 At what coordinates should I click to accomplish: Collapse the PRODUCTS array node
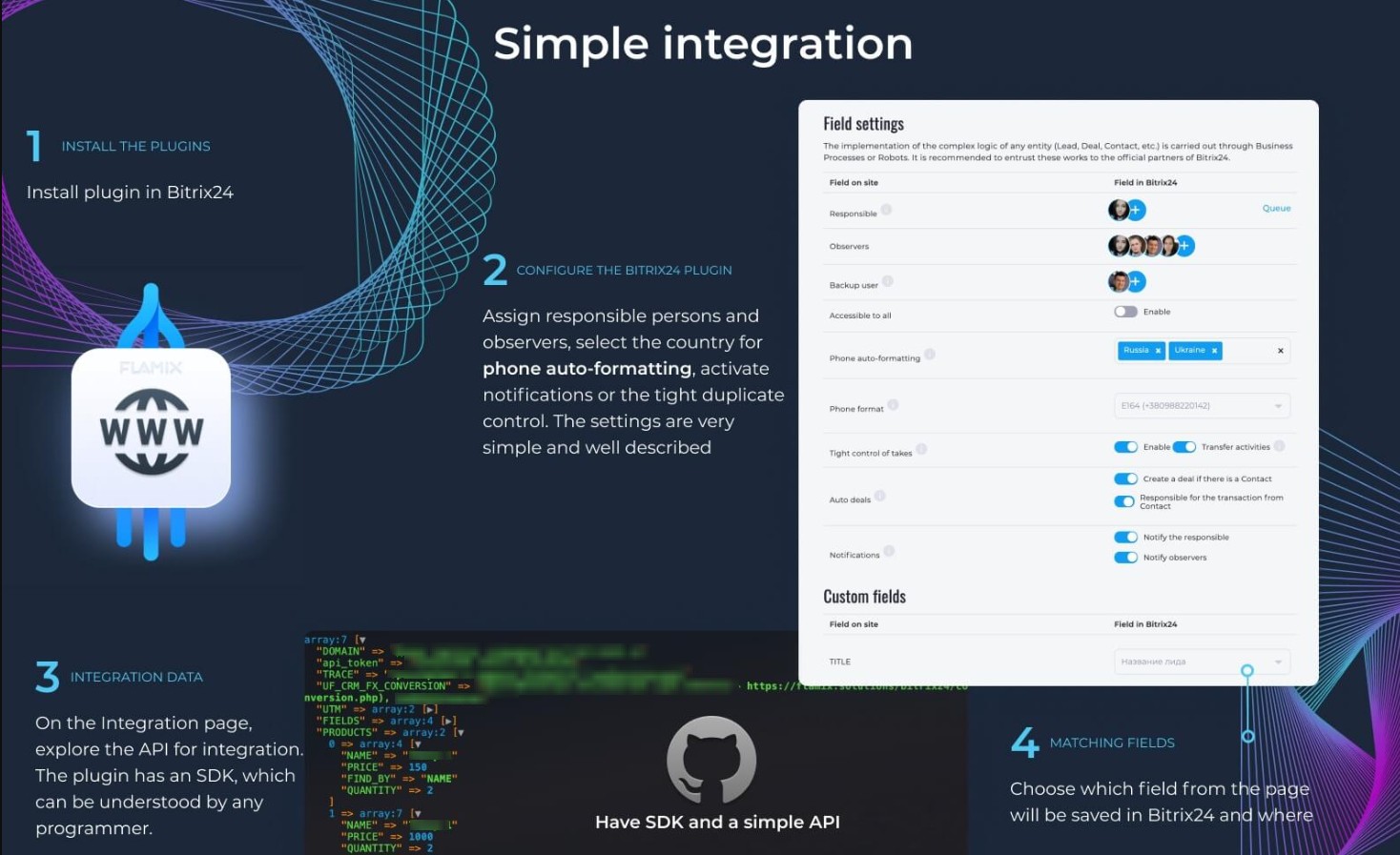coord(460,733)
